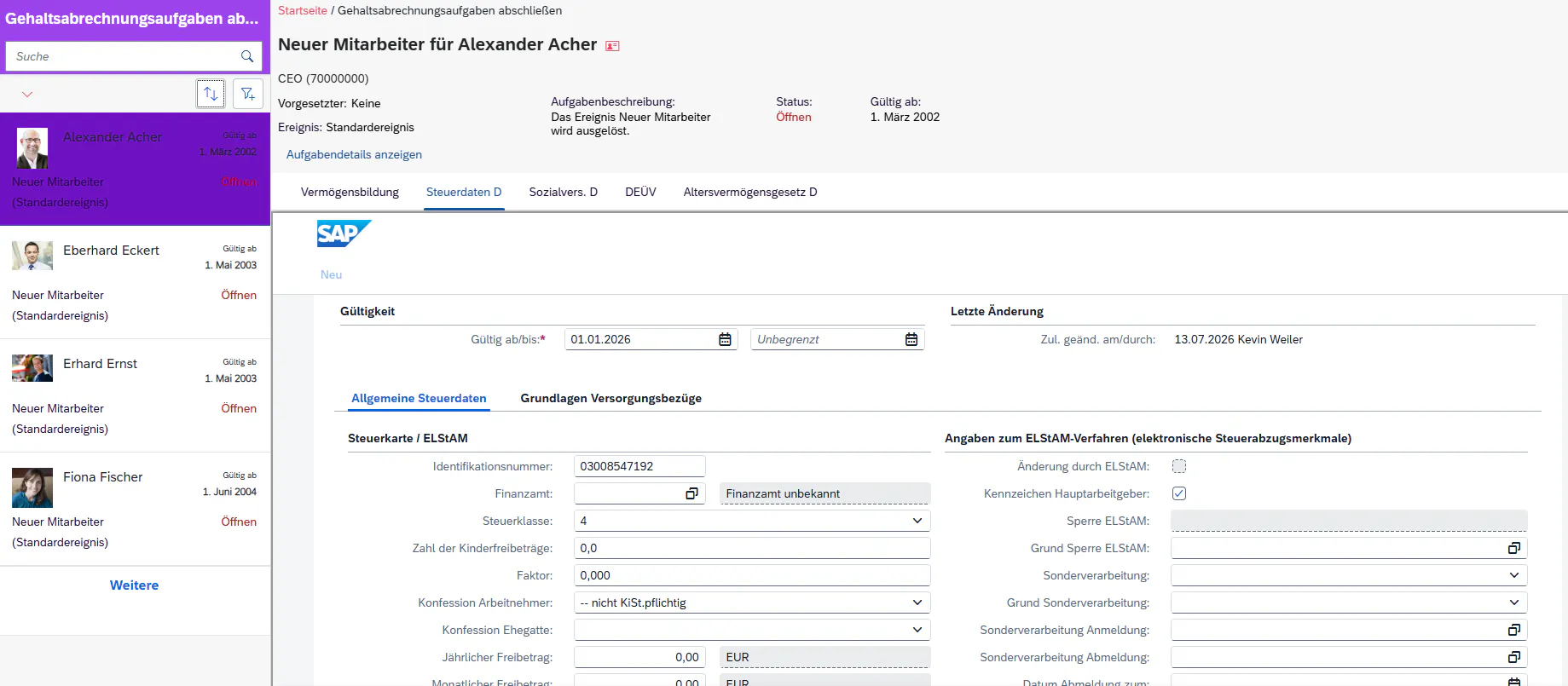Open value help for Sonderverarbeitung Anmeldung
1568x686 pixels.
click(1514, 630)
